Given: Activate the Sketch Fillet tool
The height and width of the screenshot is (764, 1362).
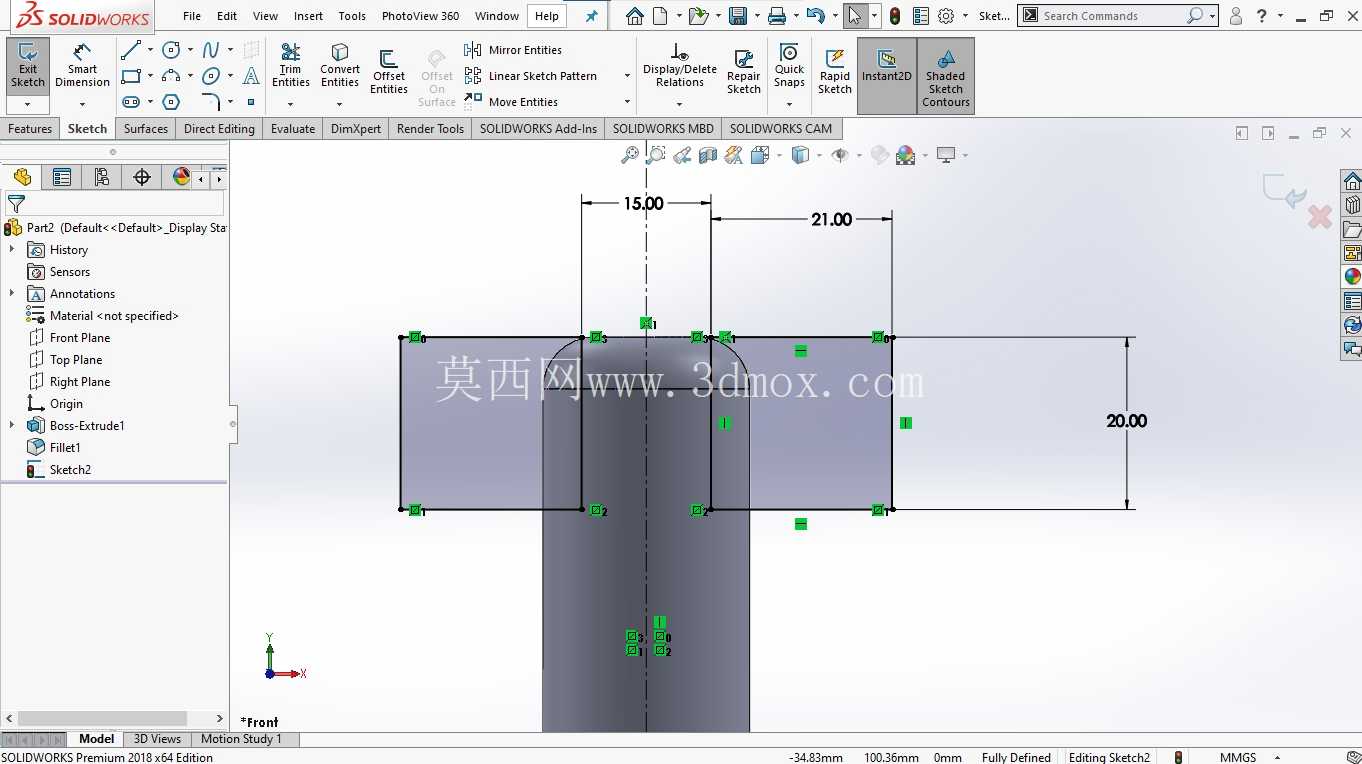Looking at the screenshot, I should pyautogui.click(x=211, y=102).
